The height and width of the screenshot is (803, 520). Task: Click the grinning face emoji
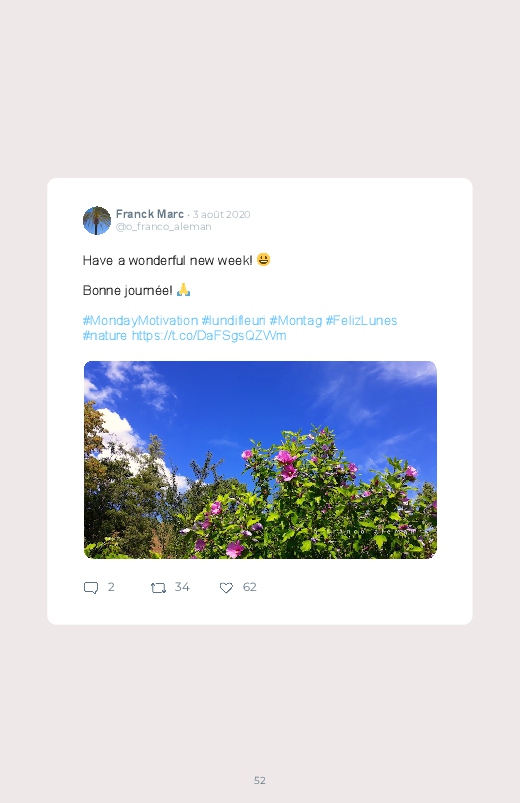click(263, 260)
